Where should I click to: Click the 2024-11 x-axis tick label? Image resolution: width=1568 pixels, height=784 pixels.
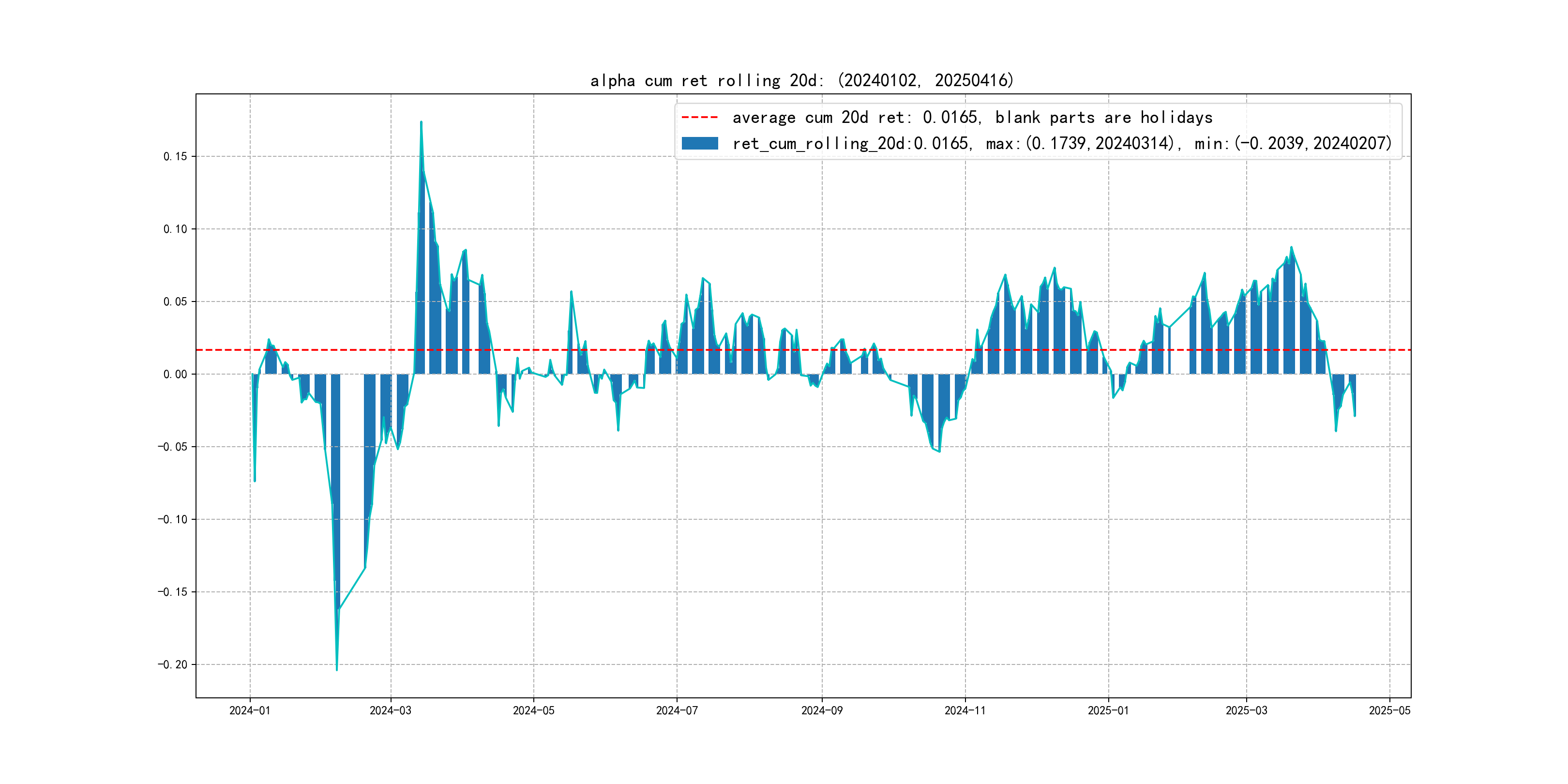965,710
